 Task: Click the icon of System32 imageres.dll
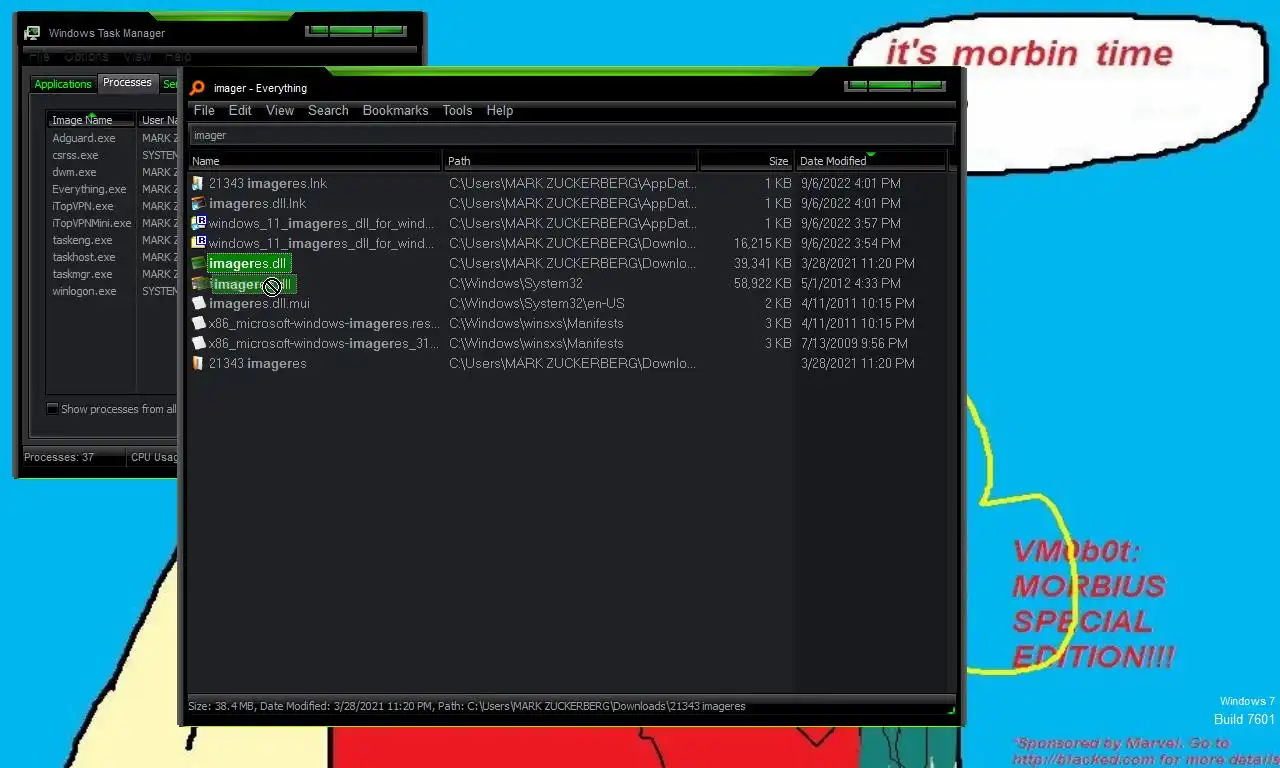(199, 284)
